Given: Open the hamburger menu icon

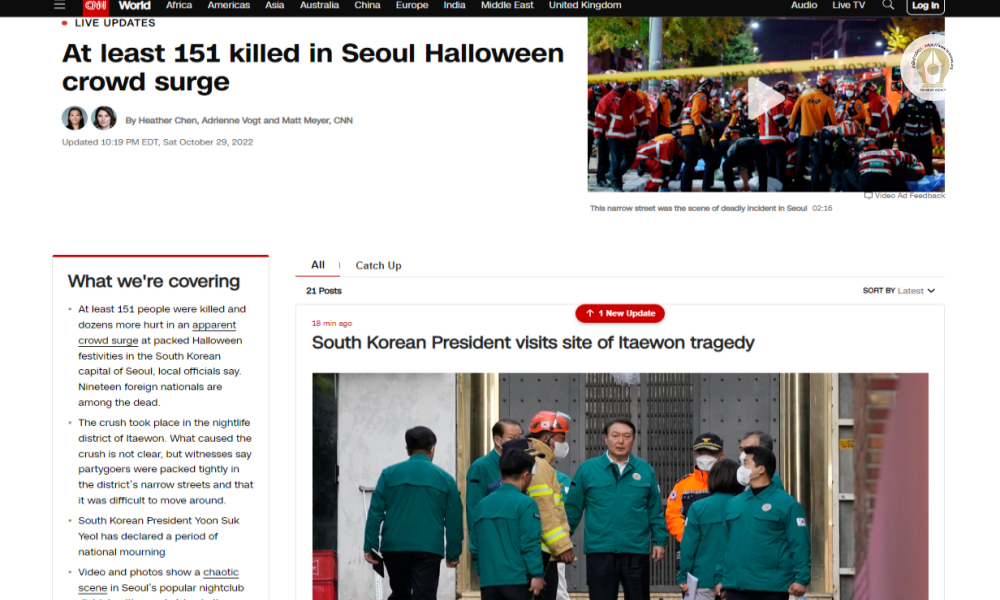Looking at the screenshot, I should pos(60,6).
